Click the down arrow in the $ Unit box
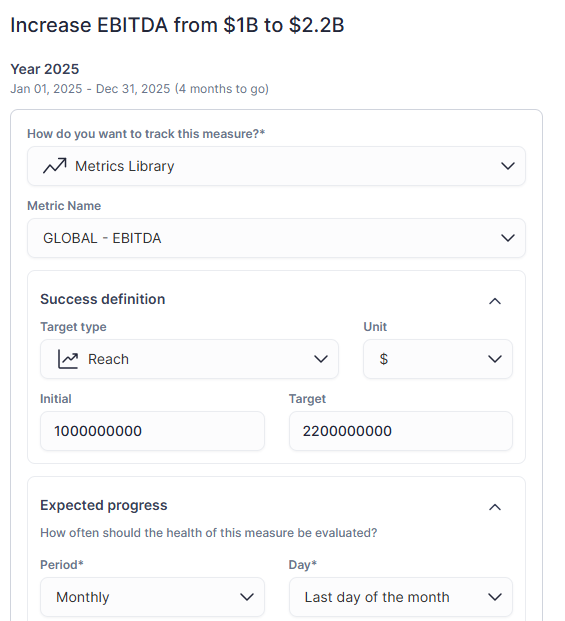The width and height of the screenshot is (565, 621). (495, 359)
